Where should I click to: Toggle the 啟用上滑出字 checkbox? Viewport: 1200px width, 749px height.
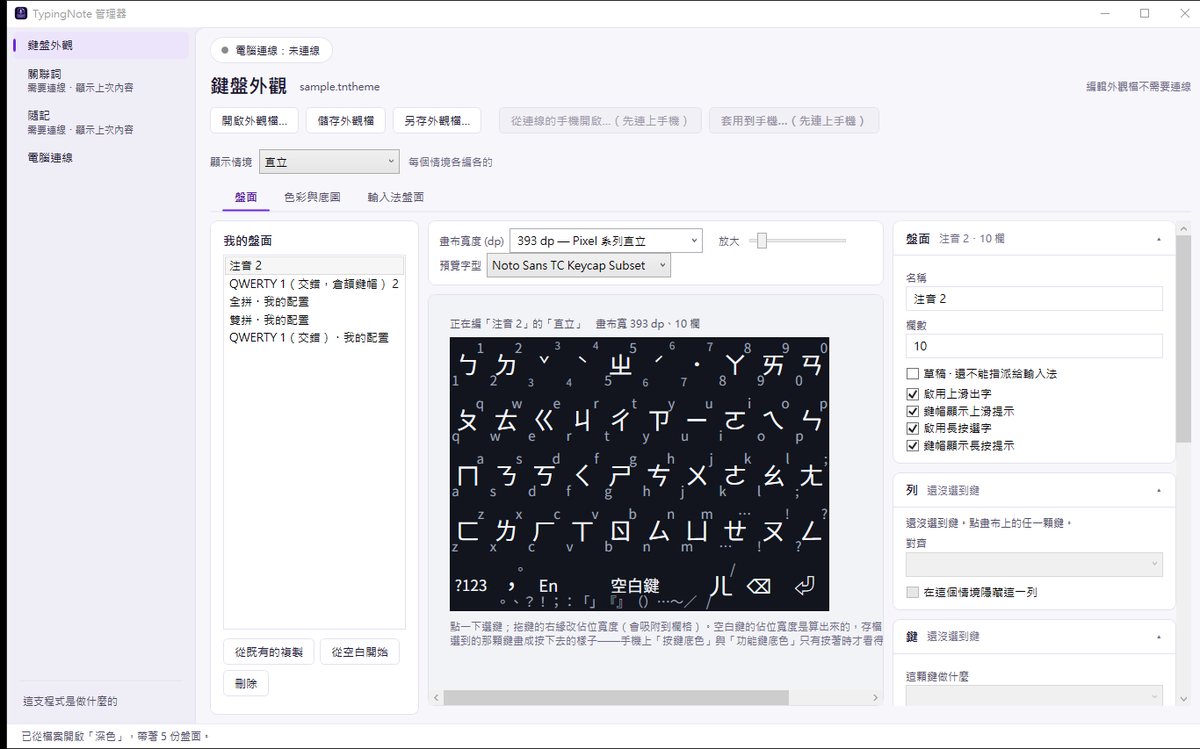pyautogui.click(x=912, y=392)
